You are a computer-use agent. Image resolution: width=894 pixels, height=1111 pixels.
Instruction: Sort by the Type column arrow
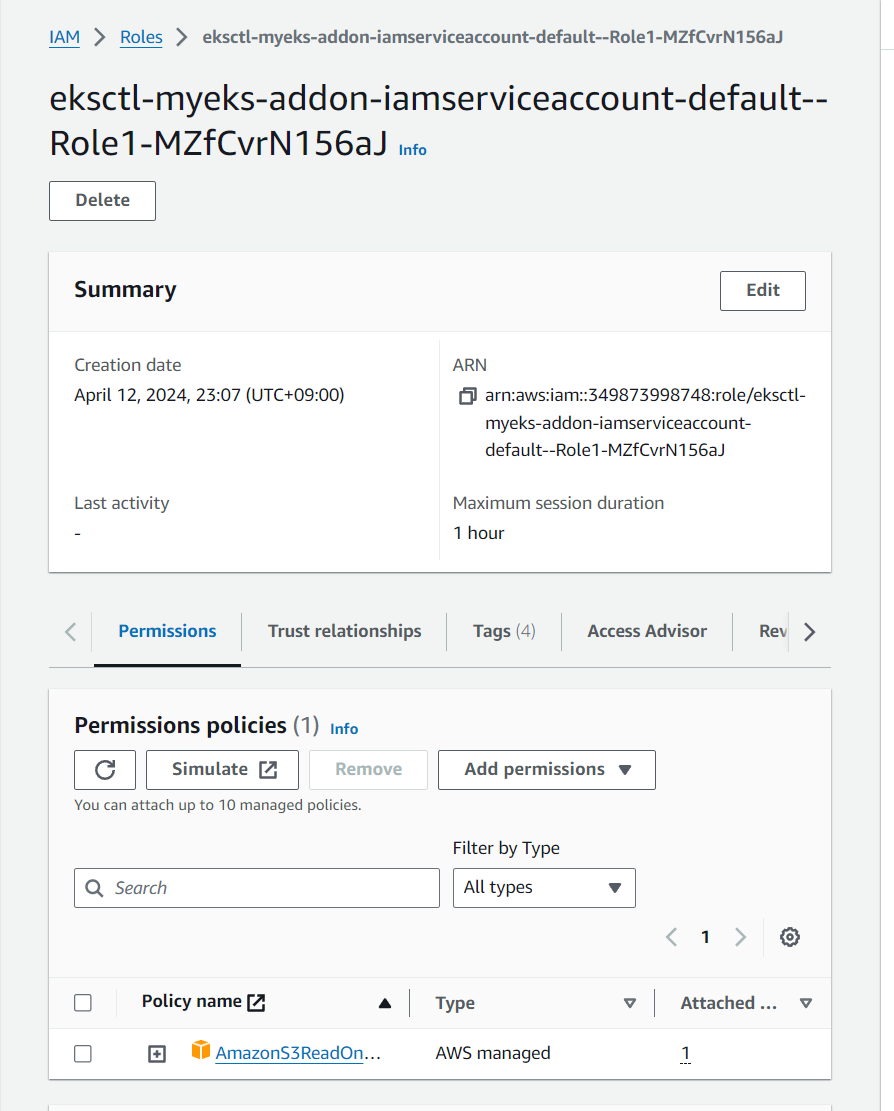point(630,1003)
